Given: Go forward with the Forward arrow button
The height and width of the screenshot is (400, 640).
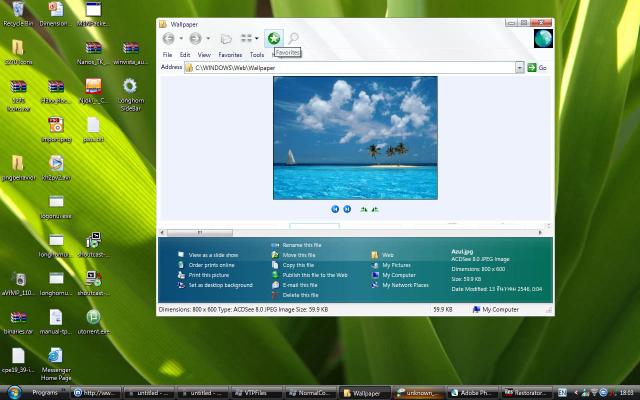Looking at the screenshot, I should click(196, 39).
